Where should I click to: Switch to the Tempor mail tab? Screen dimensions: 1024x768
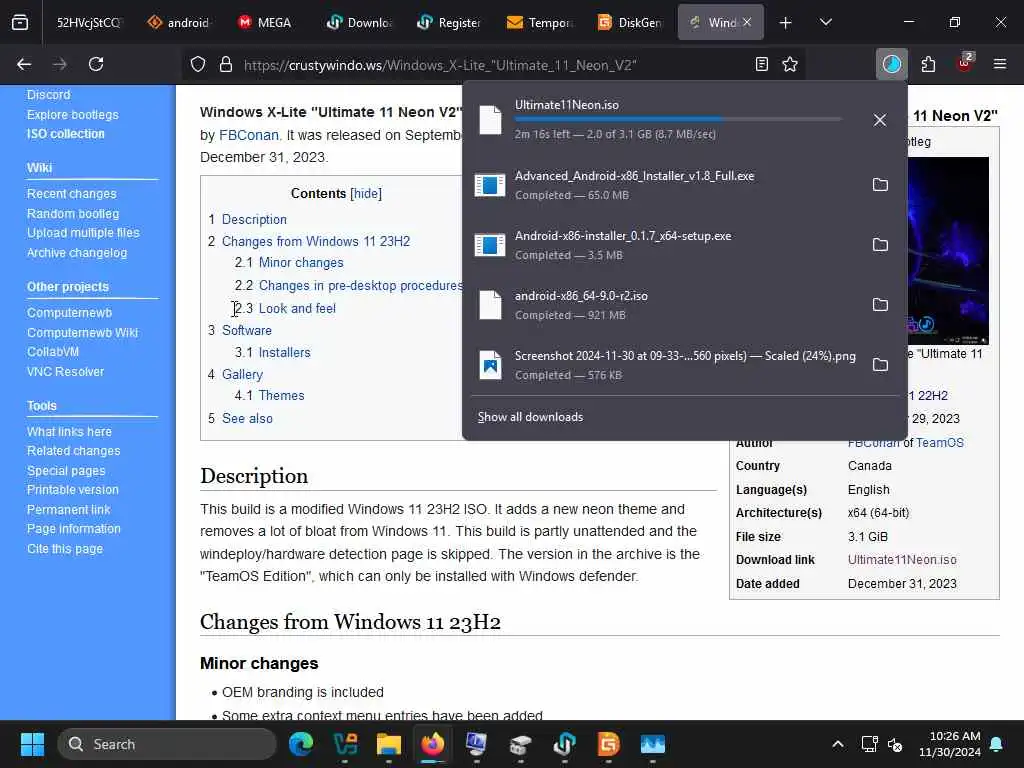coord(539,23)
